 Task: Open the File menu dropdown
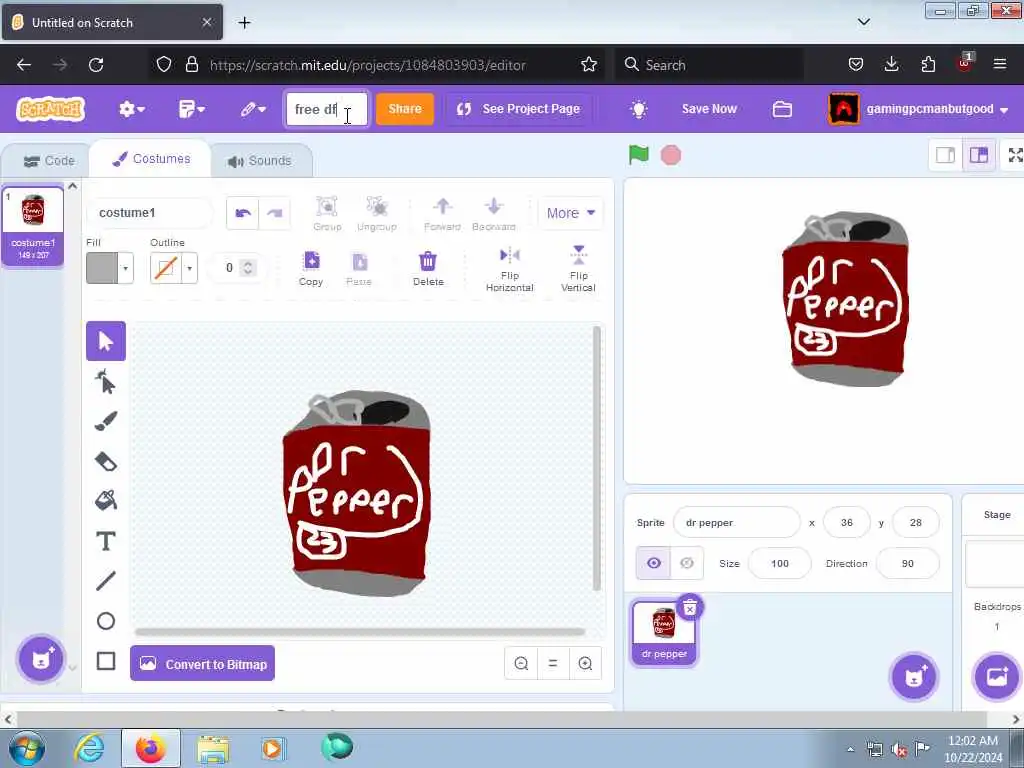191,109
